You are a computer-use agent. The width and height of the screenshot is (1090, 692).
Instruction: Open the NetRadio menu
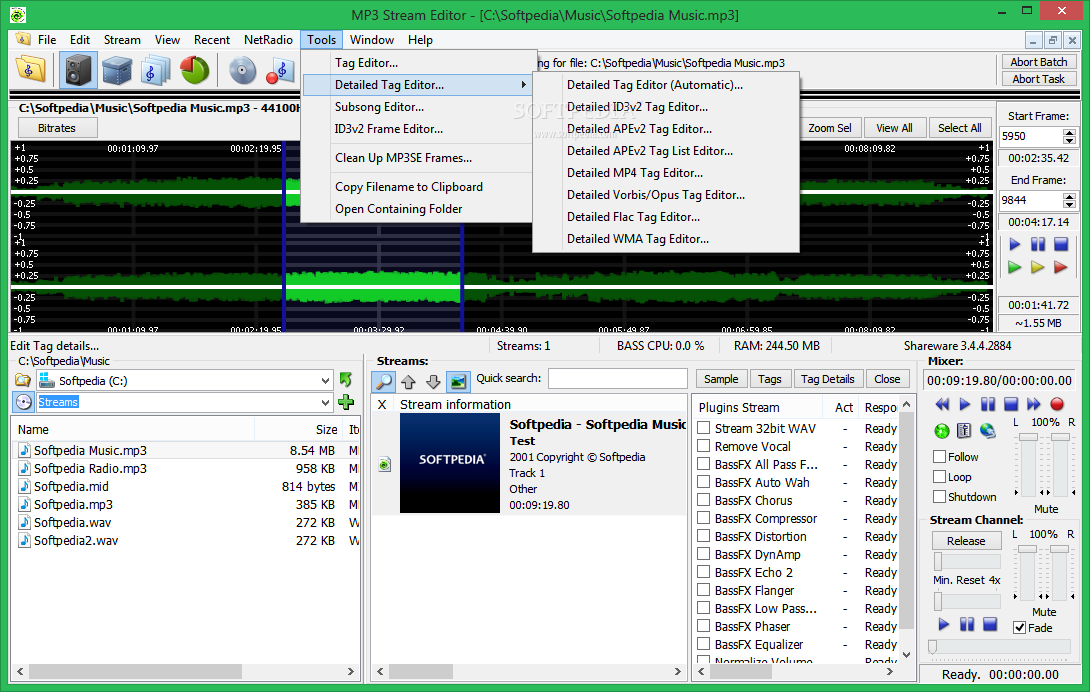tap(268, 40)
